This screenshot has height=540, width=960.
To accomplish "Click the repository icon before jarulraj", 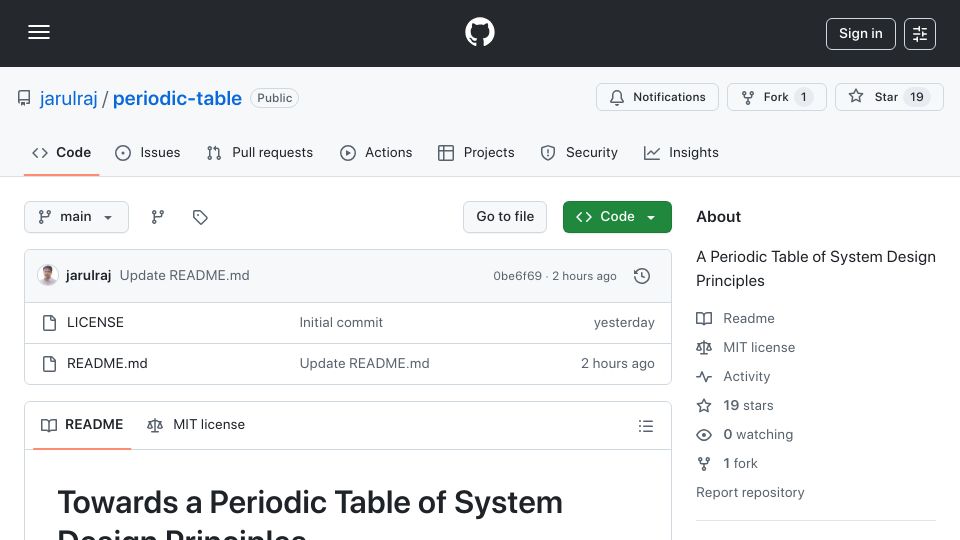I will tap(24, 98).
